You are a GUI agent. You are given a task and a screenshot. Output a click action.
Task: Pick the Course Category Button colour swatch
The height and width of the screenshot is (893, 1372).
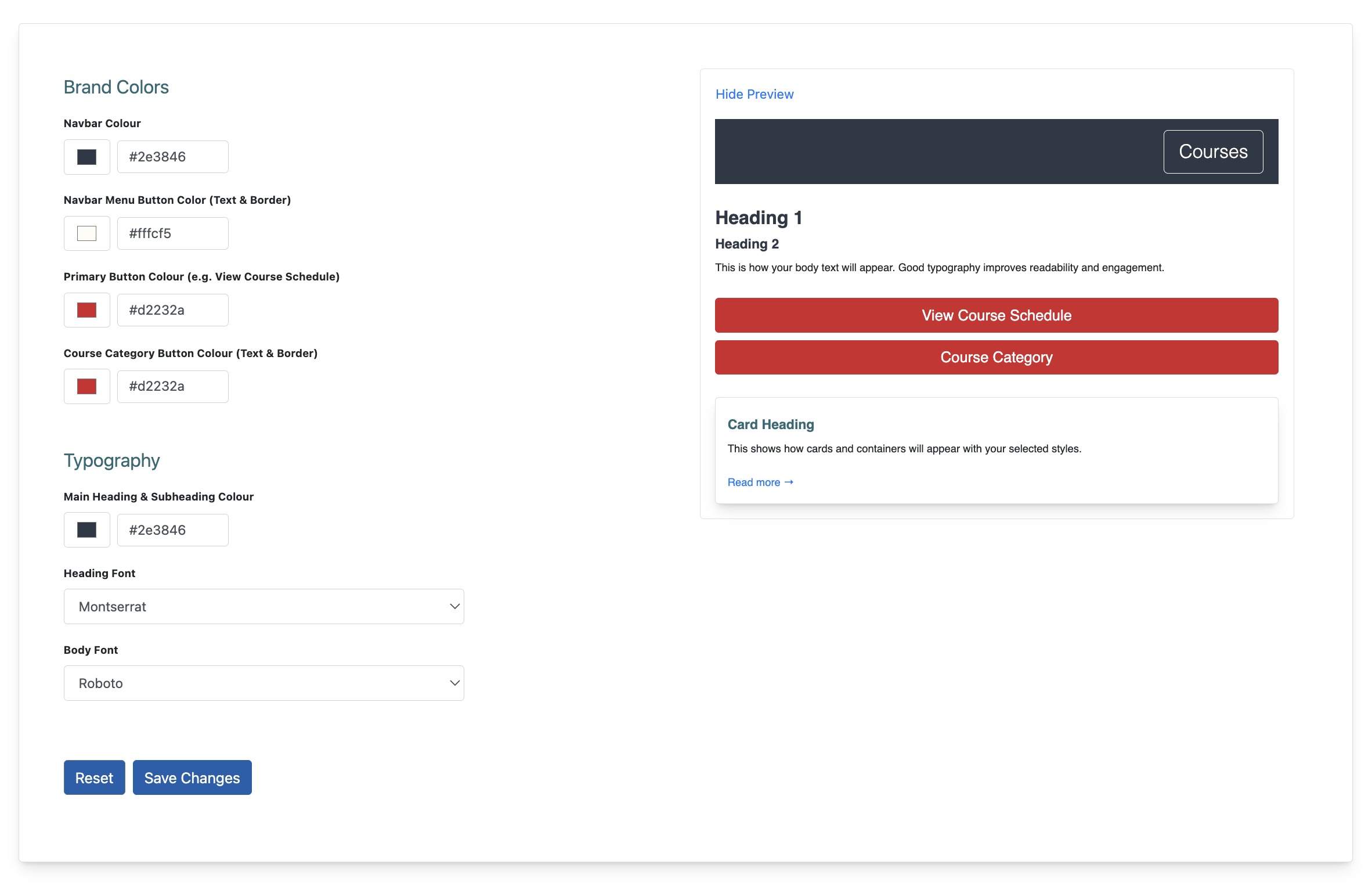[x=86, y=386]
